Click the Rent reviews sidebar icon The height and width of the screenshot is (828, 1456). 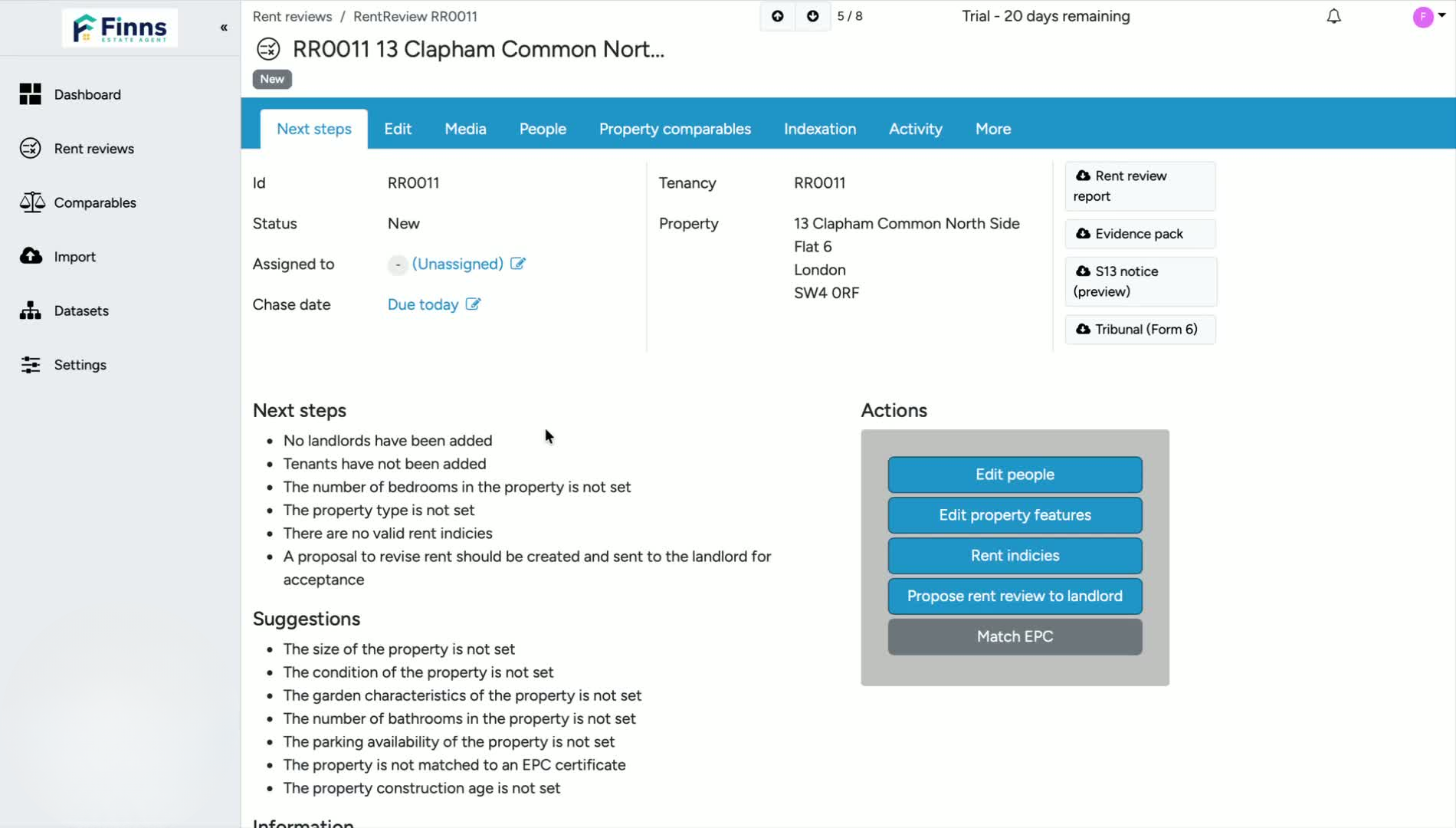point(31,149)
